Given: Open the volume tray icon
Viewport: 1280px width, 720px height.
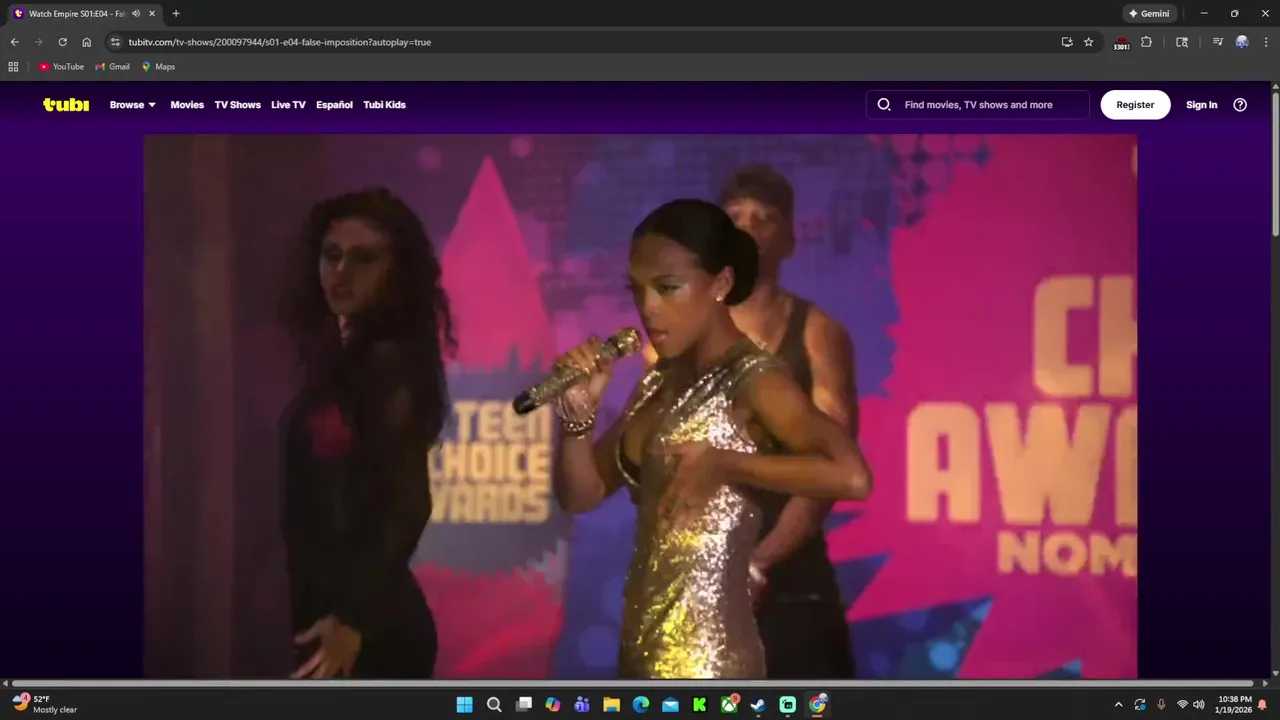Looking at the screenshot, I should 1198,705.
